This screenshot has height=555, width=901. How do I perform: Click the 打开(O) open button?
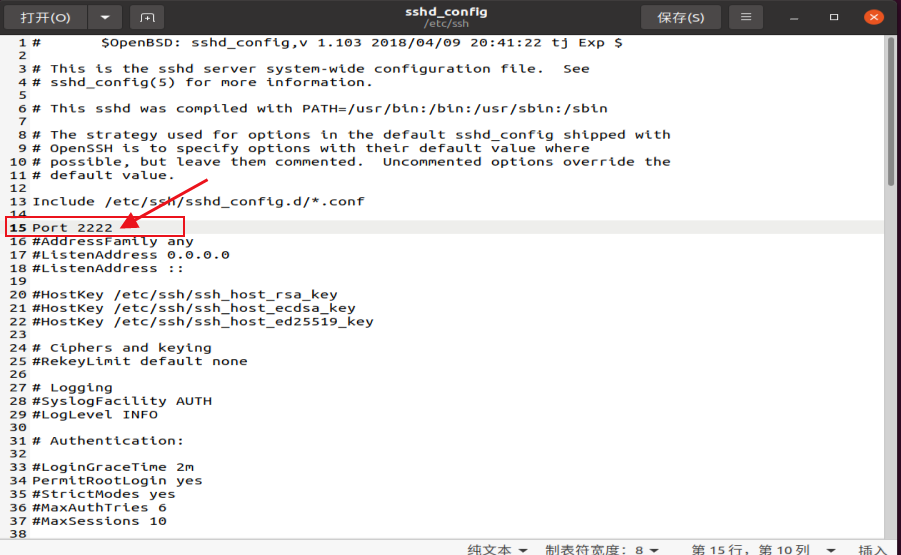(x=45, y=18)
